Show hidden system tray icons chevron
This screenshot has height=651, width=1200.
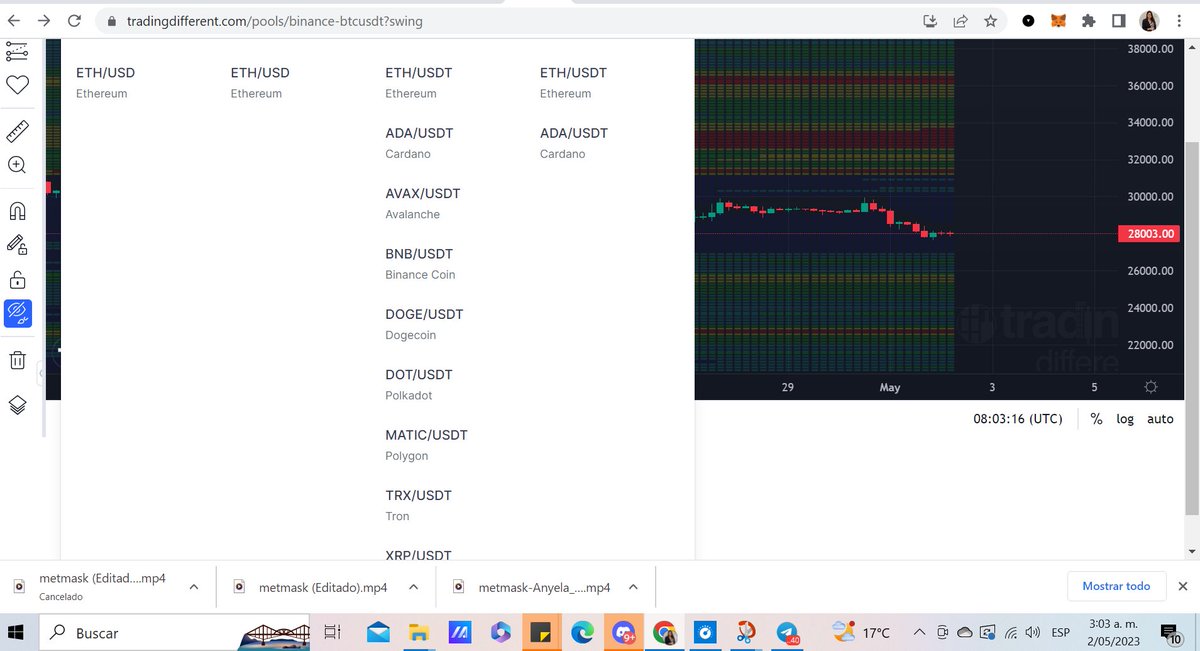pos(919,632)
